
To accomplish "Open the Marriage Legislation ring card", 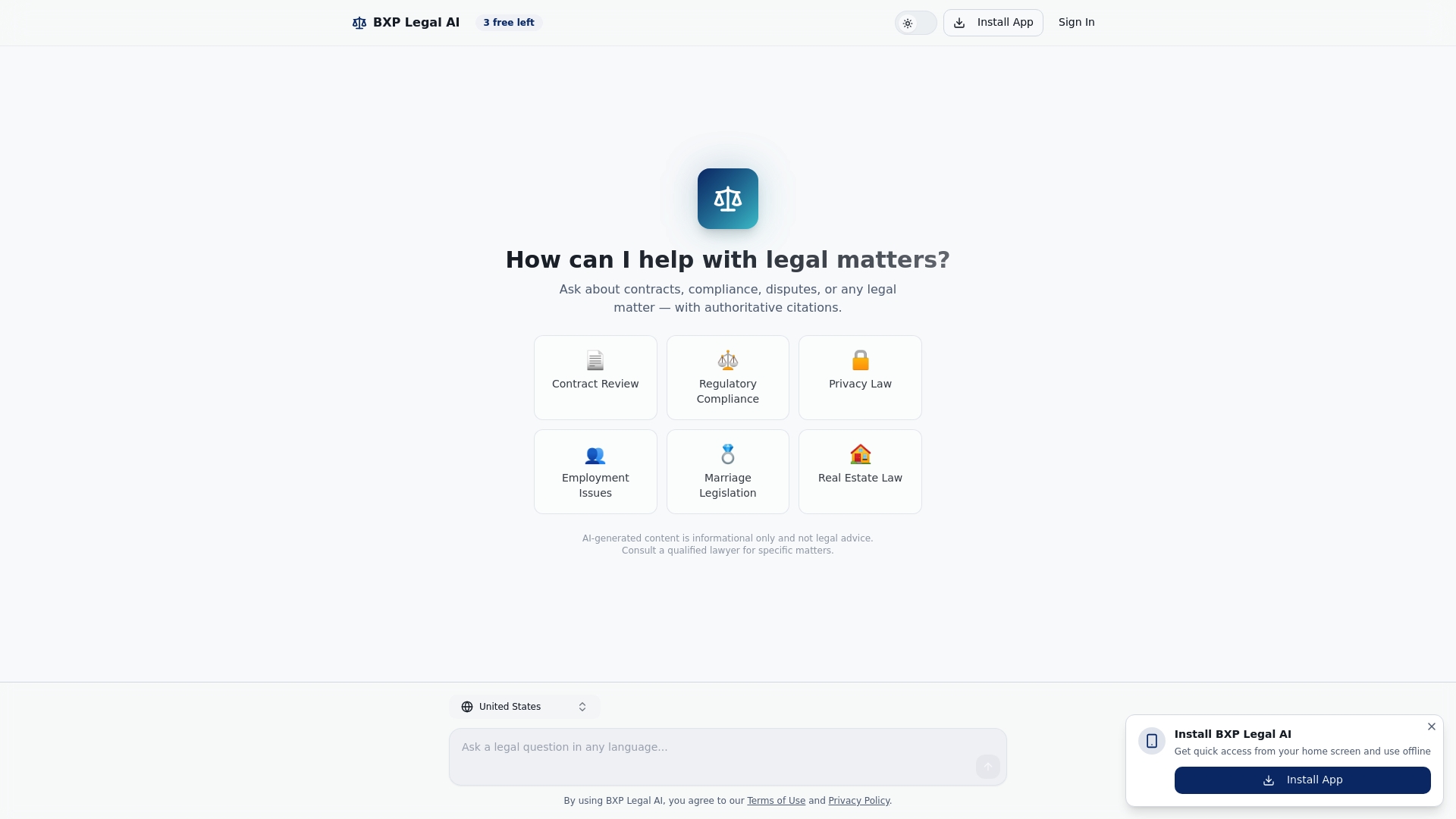I will [x=727, y=471].
